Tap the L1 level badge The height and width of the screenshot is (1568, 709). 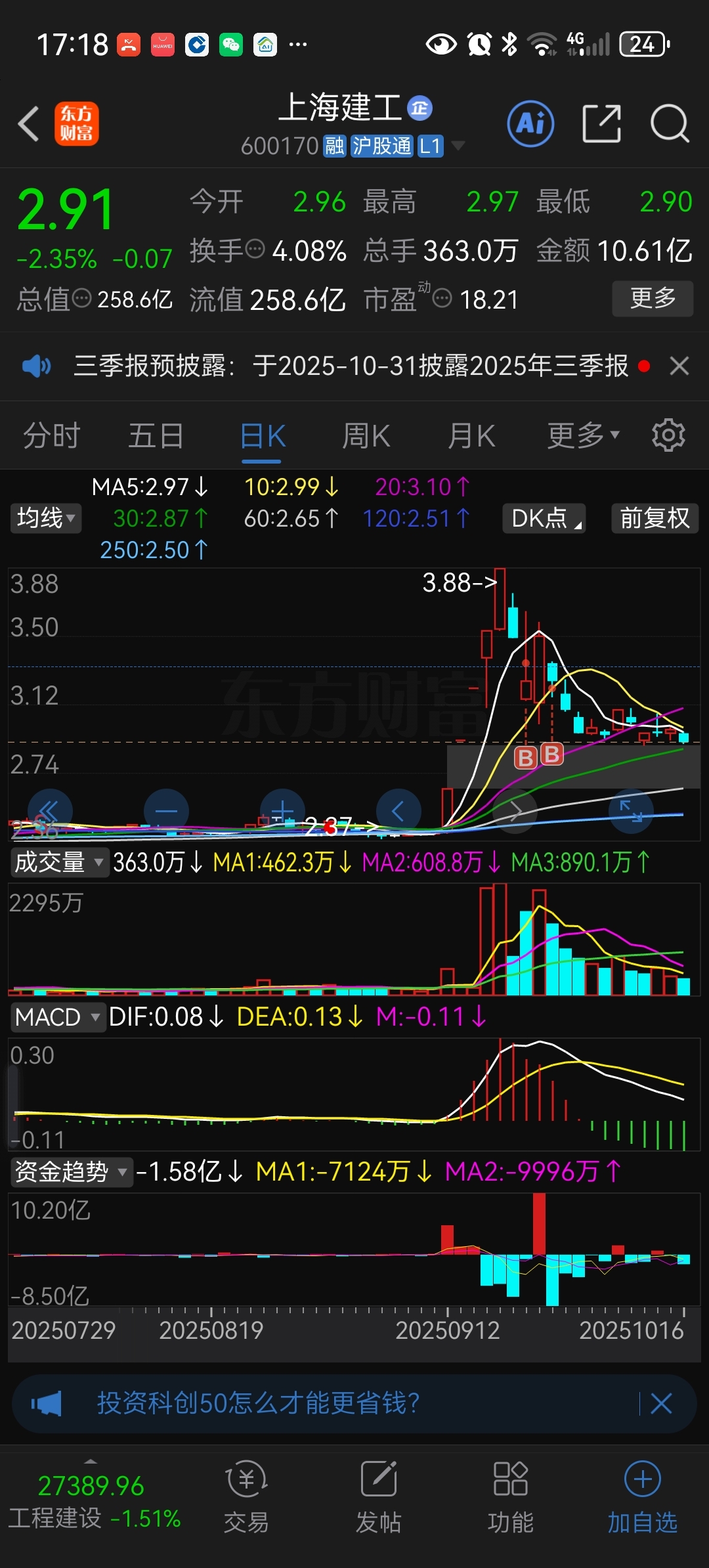pos(431,146)
